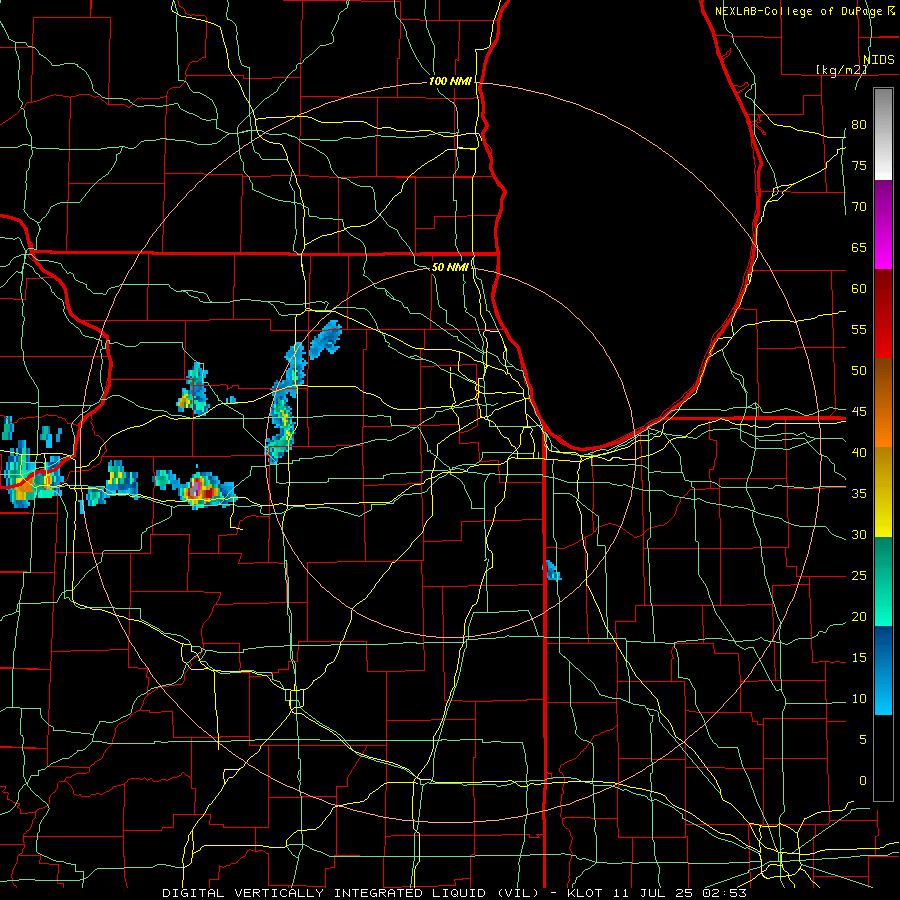Select the yellow segment of the color scale

tap(883, 492)
